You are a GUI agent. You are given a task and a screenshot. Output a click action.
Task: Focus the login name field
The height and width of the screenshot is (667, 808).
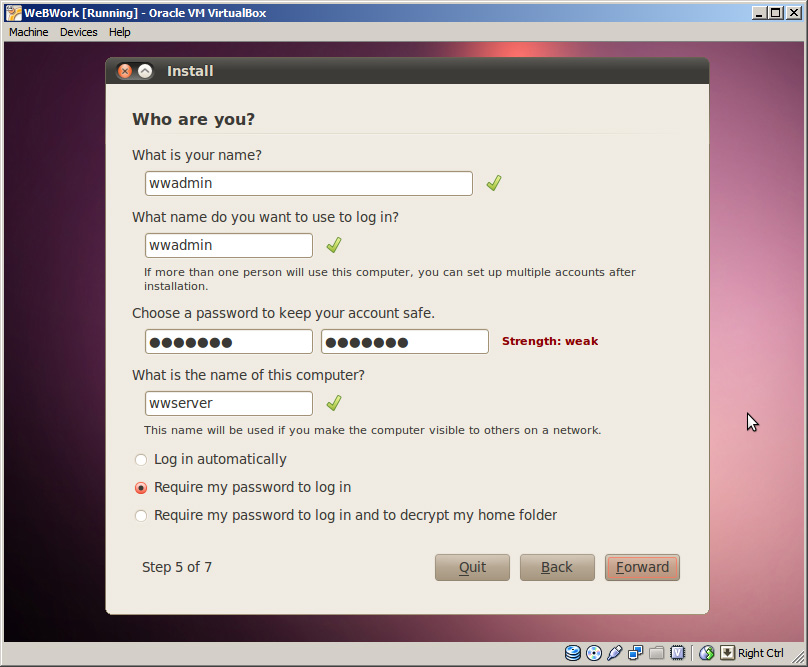point(229,245)
